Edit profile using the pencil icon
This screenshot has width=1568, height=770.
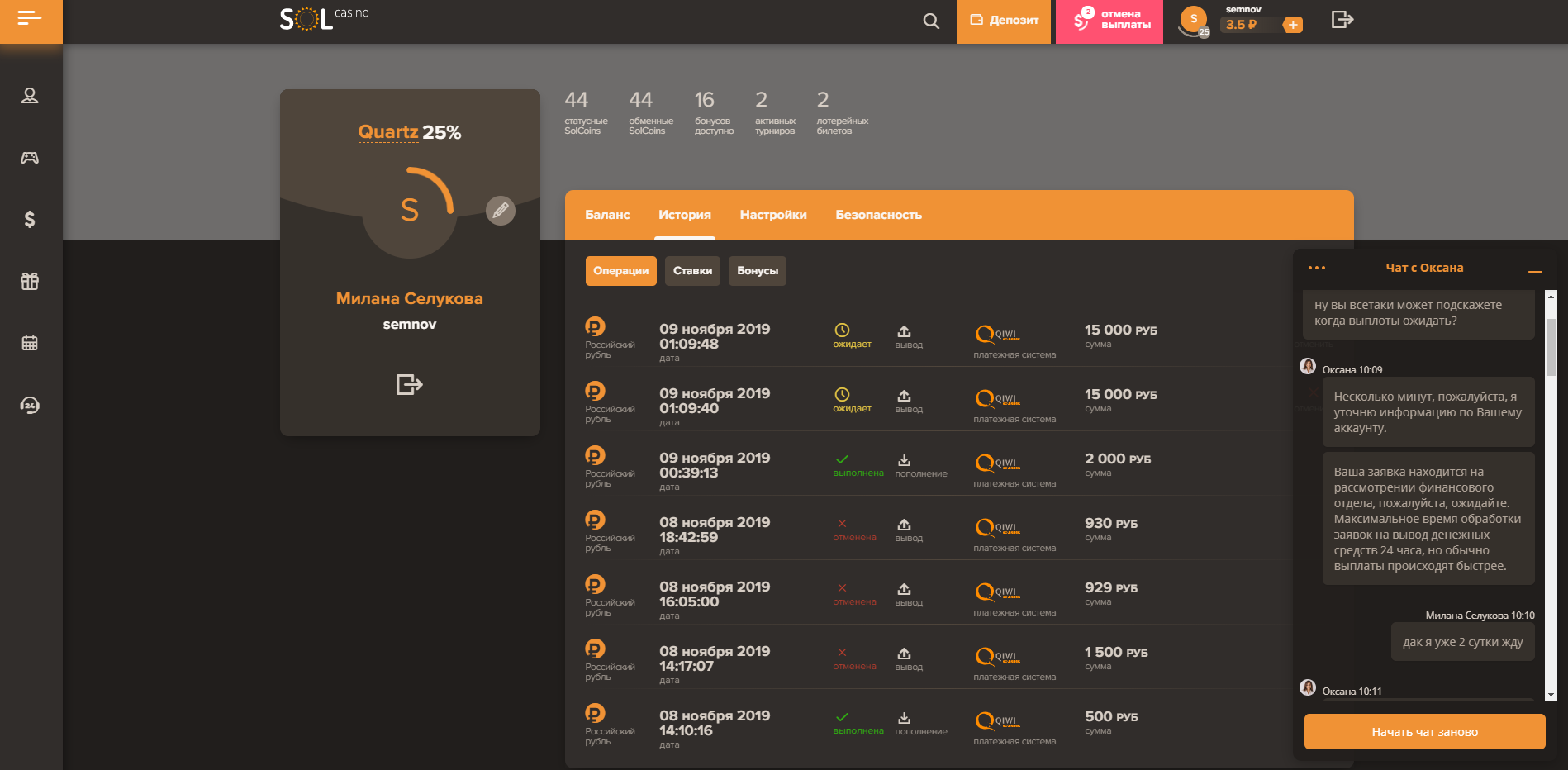pos(500,211)
